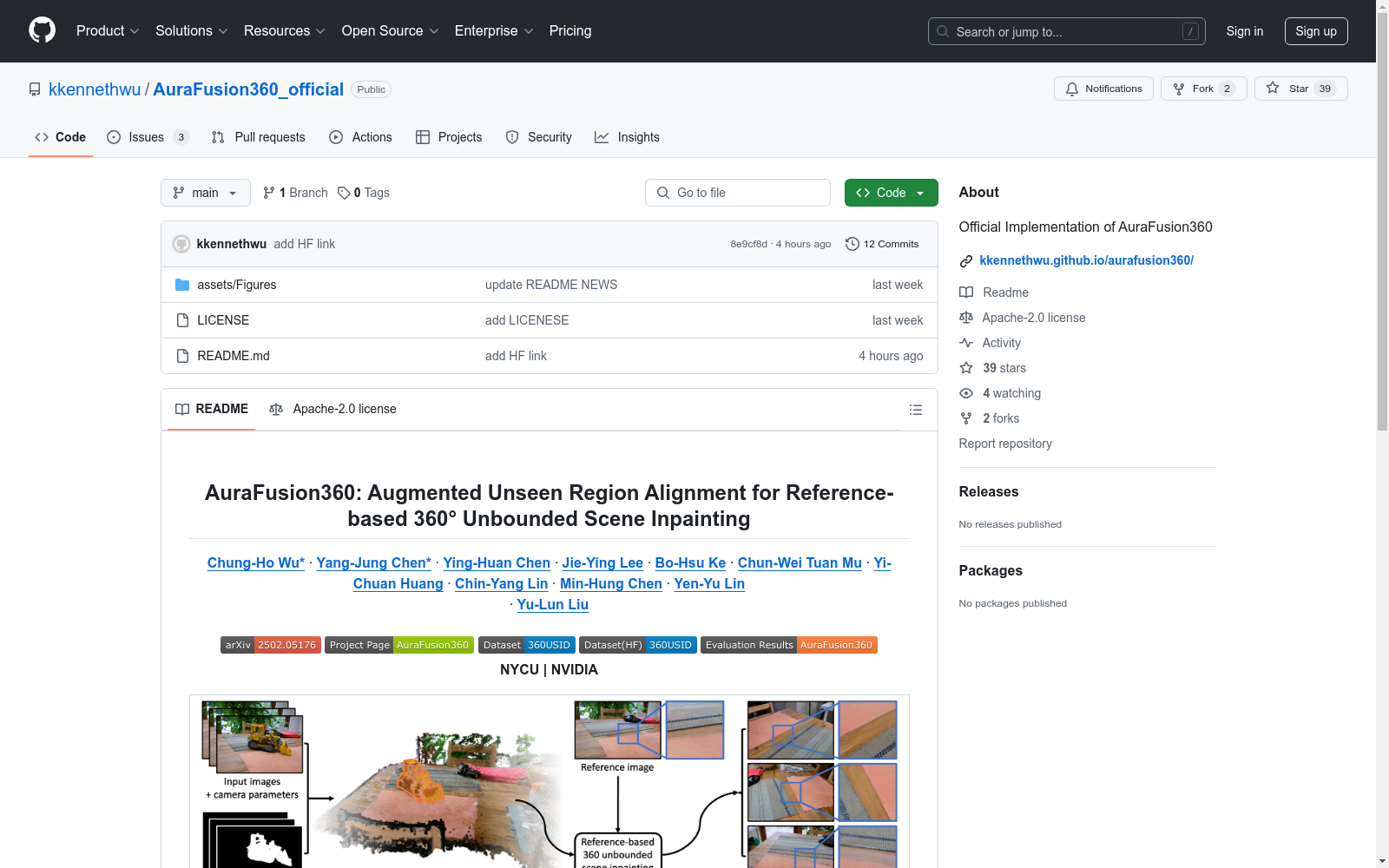Select the README tab in file viewer
The width and height of the screenshot is (1389, 868).
click(x=212, y=410)
